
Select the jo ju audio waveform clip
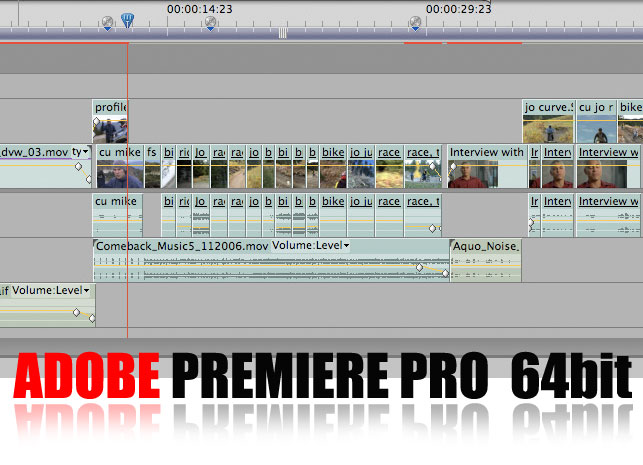[361, 215]
